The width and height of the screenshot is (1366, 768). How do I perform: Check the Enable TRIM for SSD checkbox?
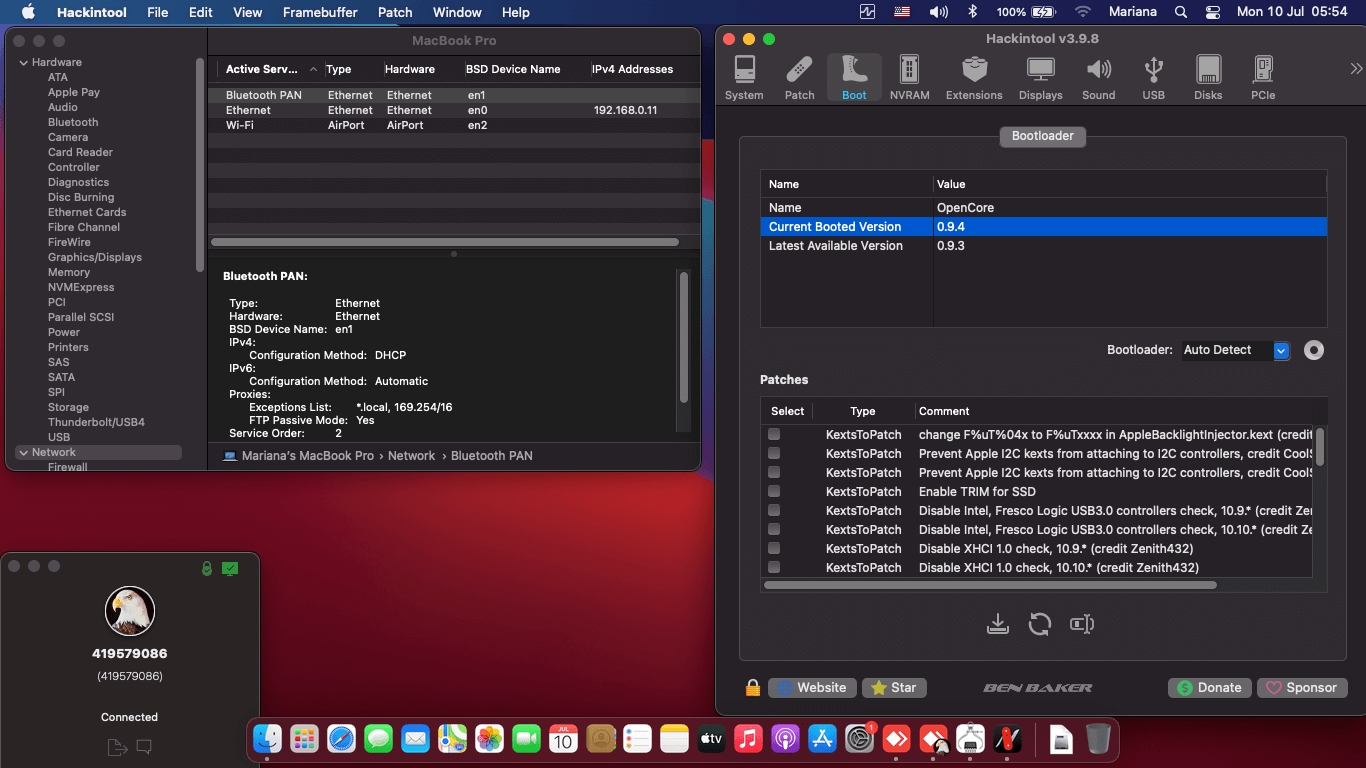click(774, 491)
